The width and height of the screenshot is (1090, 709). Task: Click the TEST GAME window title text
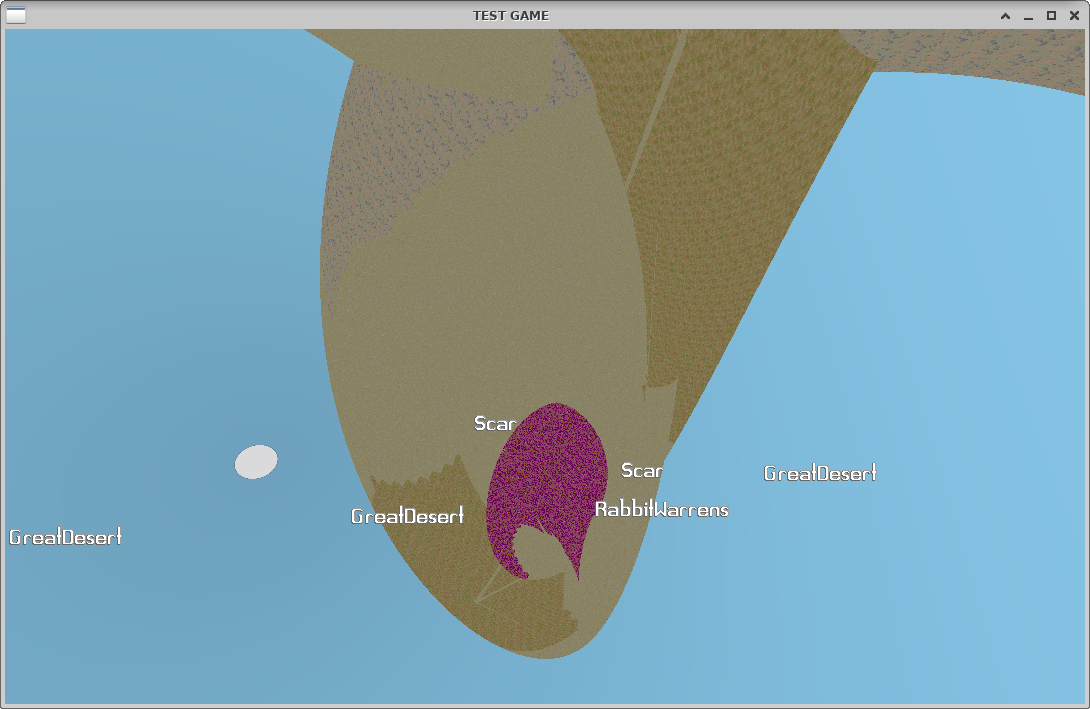[511, 15]
